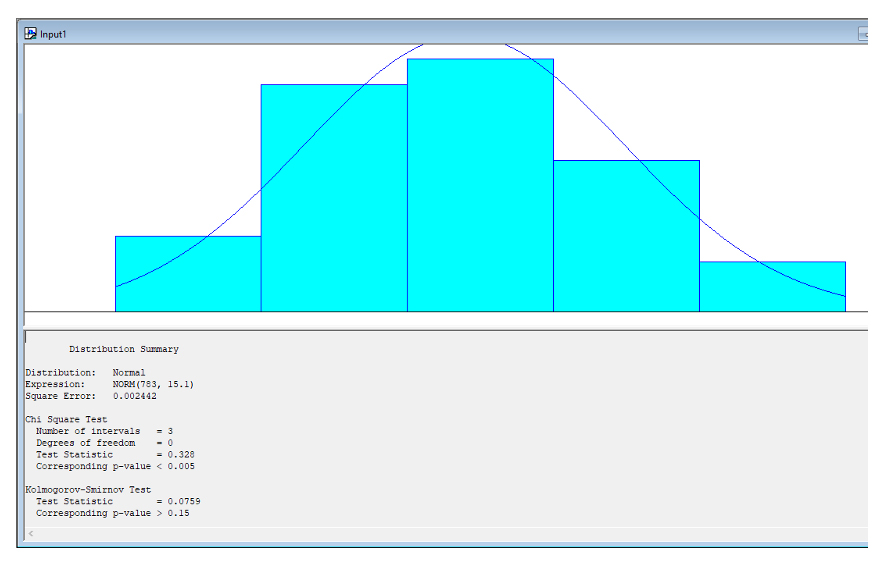Click the splitter between histogram and summary
The width and height of the screenshot is (884, 567).
445,329
